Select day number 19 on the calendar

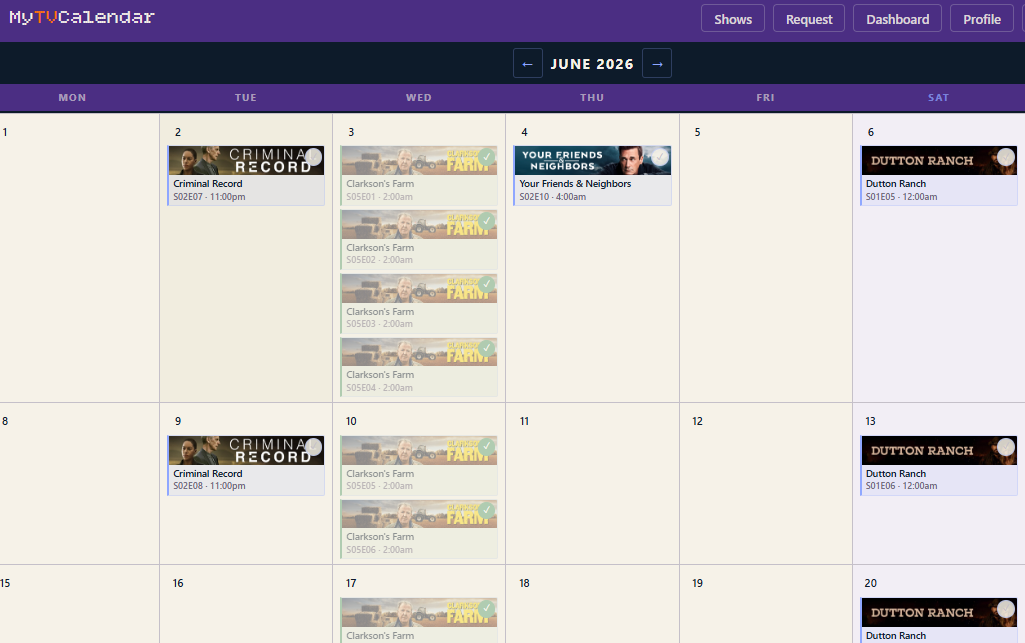(697, 584)
